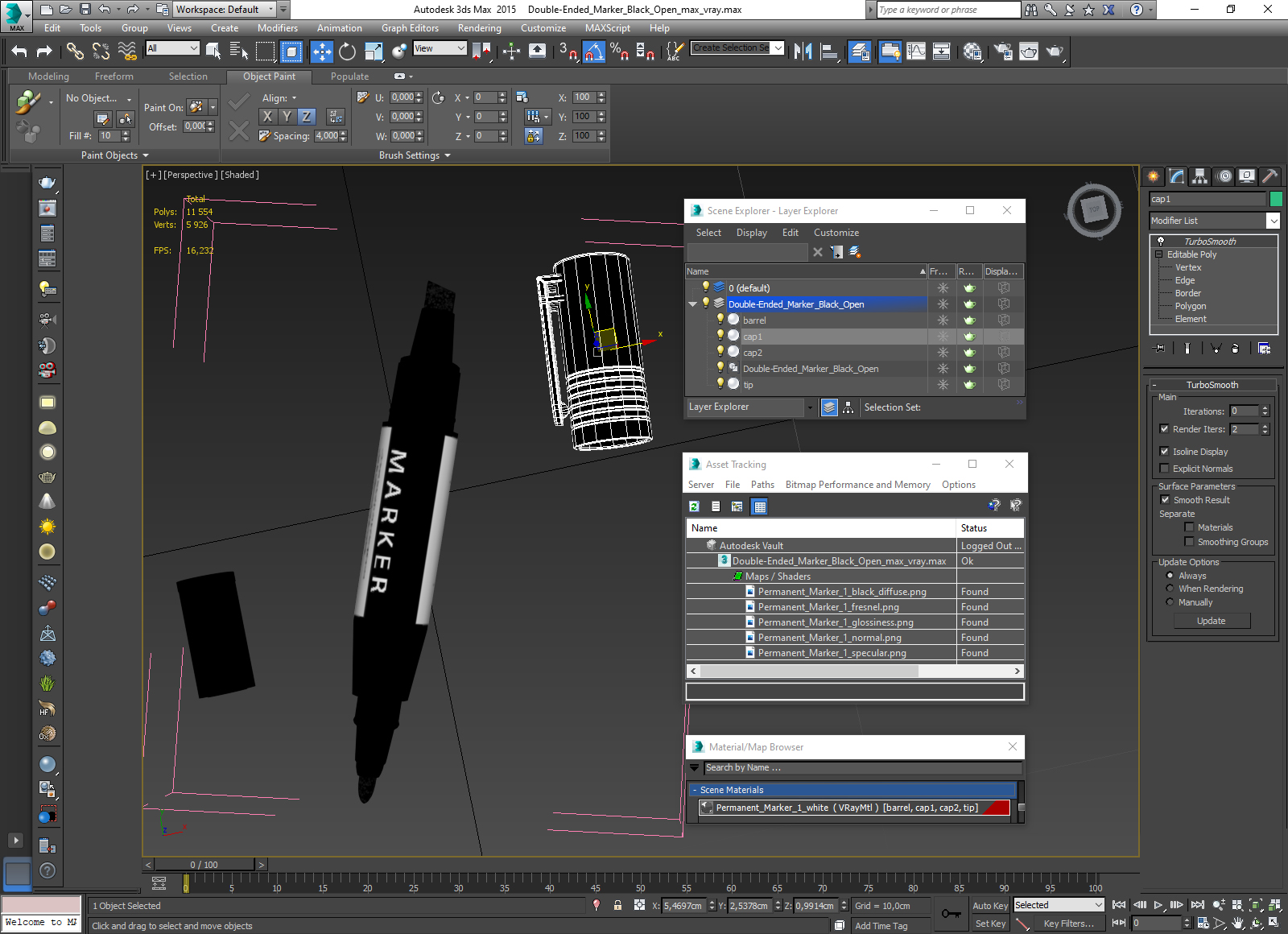Collapse the Editable Poly stack entry
Screen dimensions: 1288x934
(1159, 254)
